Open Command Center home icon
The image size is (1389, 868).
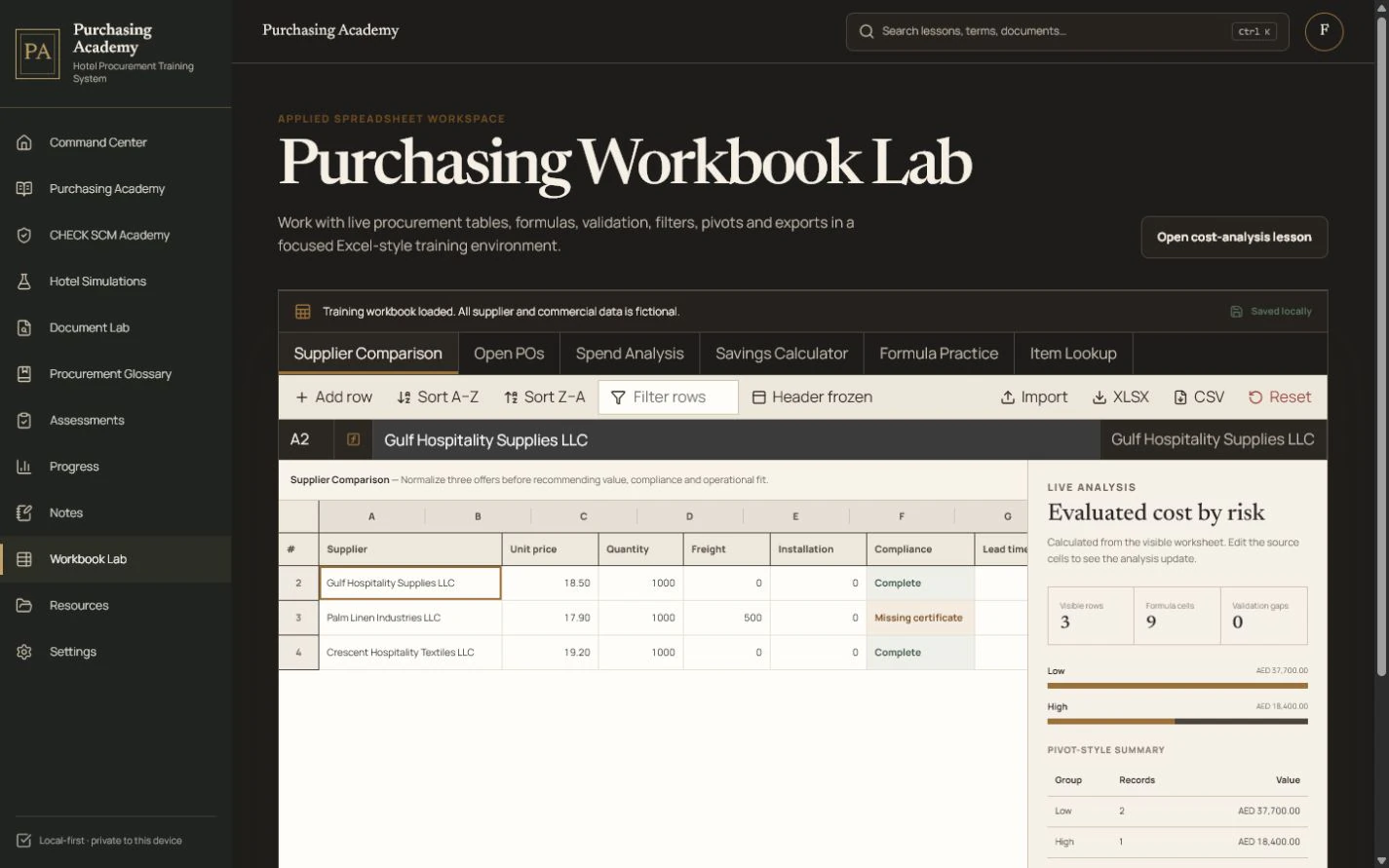pos(24,142)
